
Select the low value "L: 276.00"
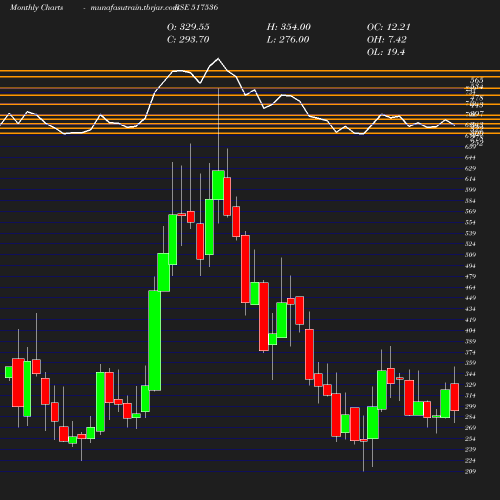click(x=288, y=40)
